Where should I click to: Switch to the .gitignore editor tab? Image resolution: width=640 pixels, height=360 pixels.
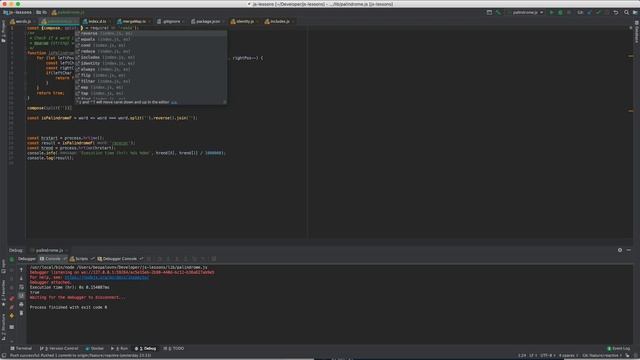coord(171,21)
